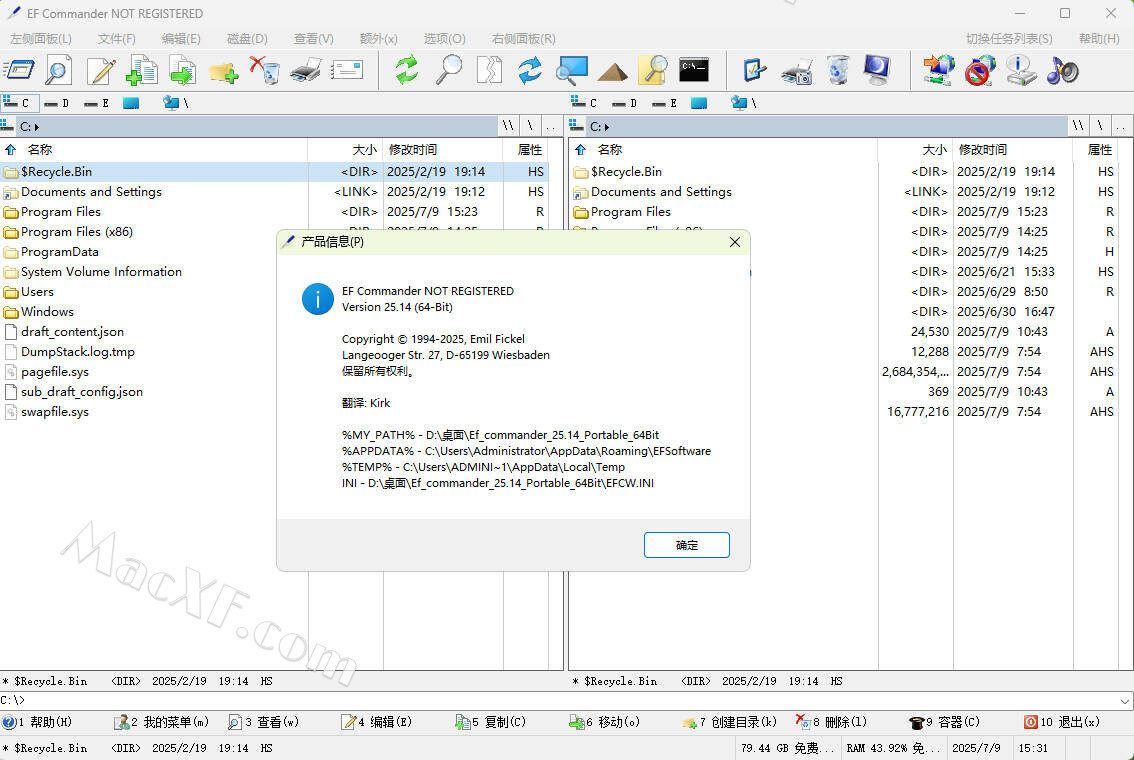Click the command prompt icon in the toolbar
Screen dimensions: 1134x760
pos(693,70)
